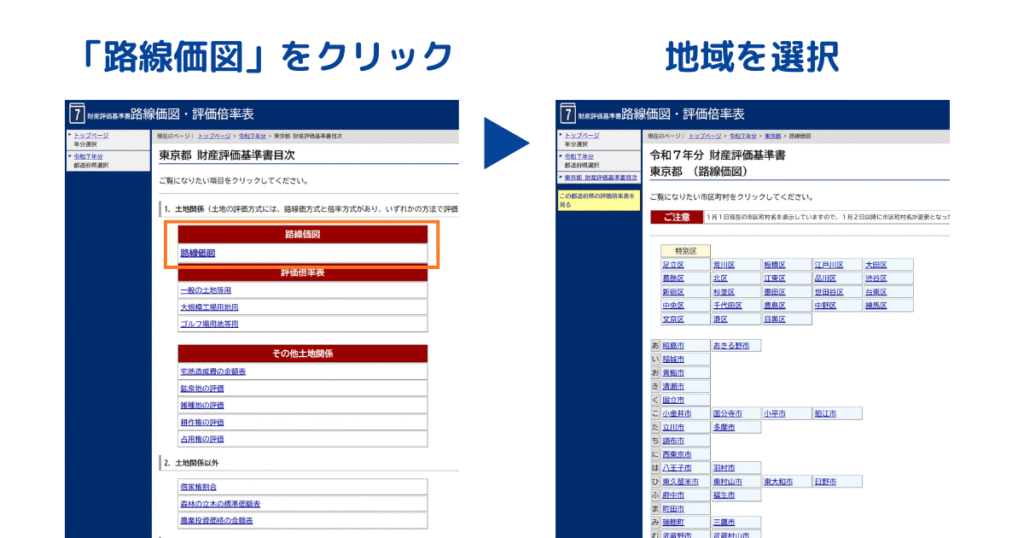Choose 江戸川区 in the ward list

tap(829, 265)
